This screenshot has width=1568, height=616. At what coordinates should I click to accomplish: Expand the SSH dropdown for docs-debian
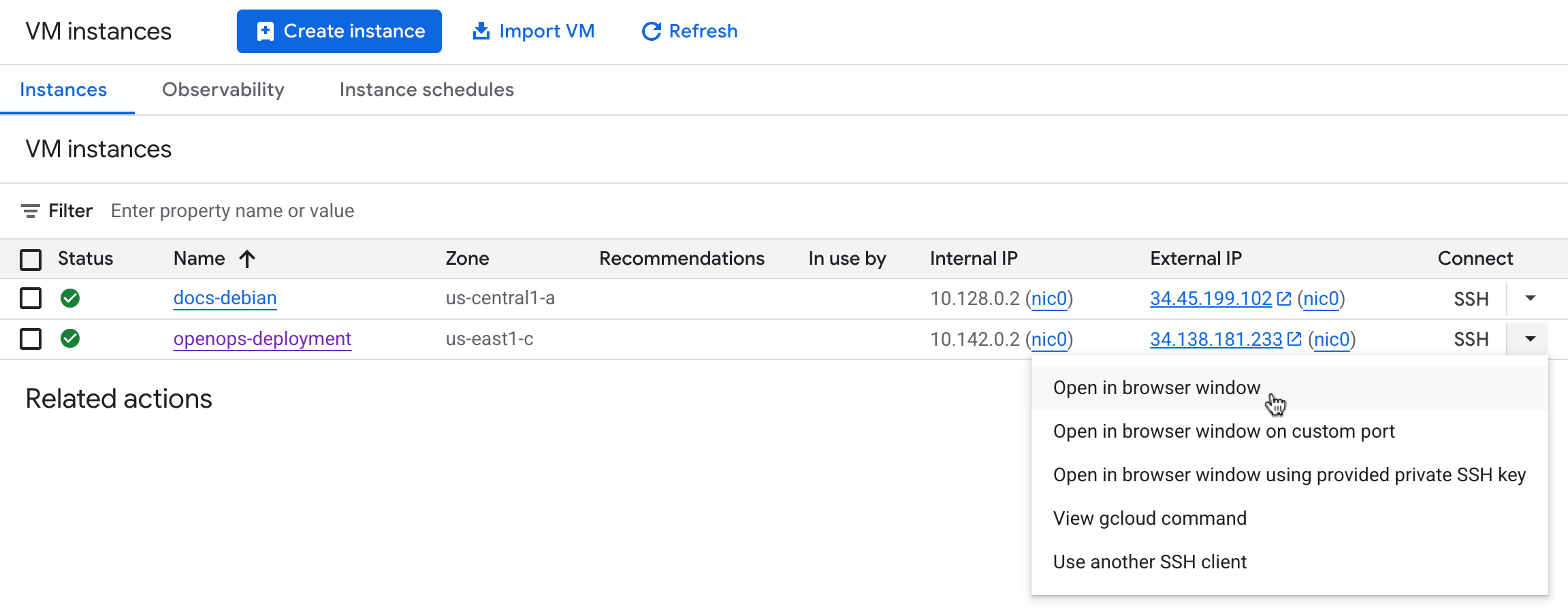coord(1530,298)
